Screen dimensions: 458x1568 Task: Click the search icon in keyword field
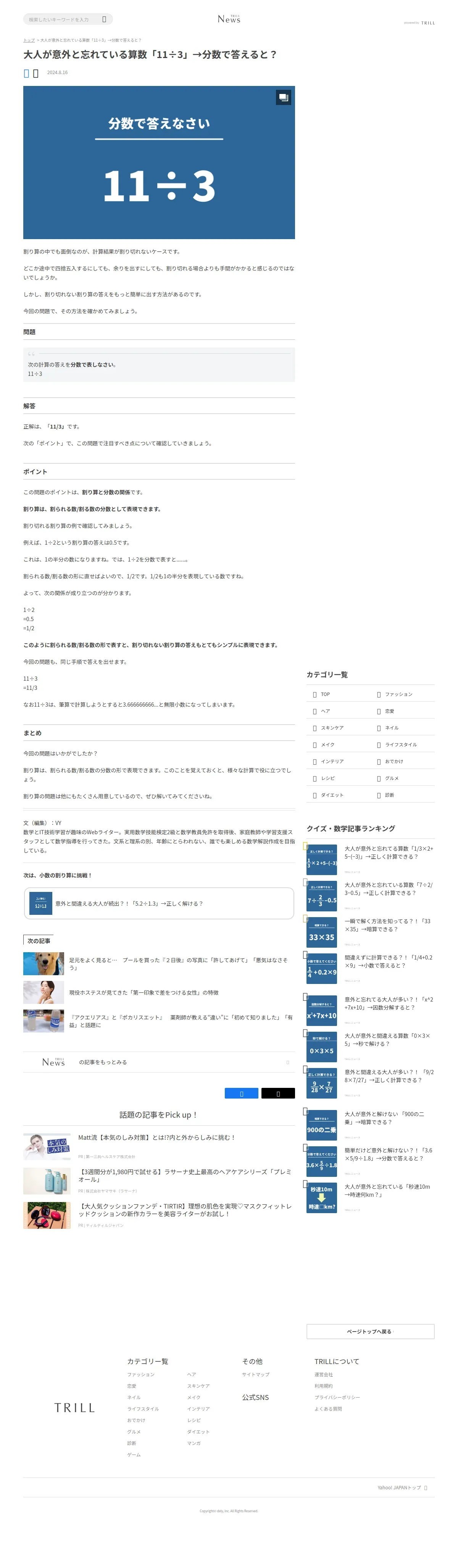tap(104, 19)
